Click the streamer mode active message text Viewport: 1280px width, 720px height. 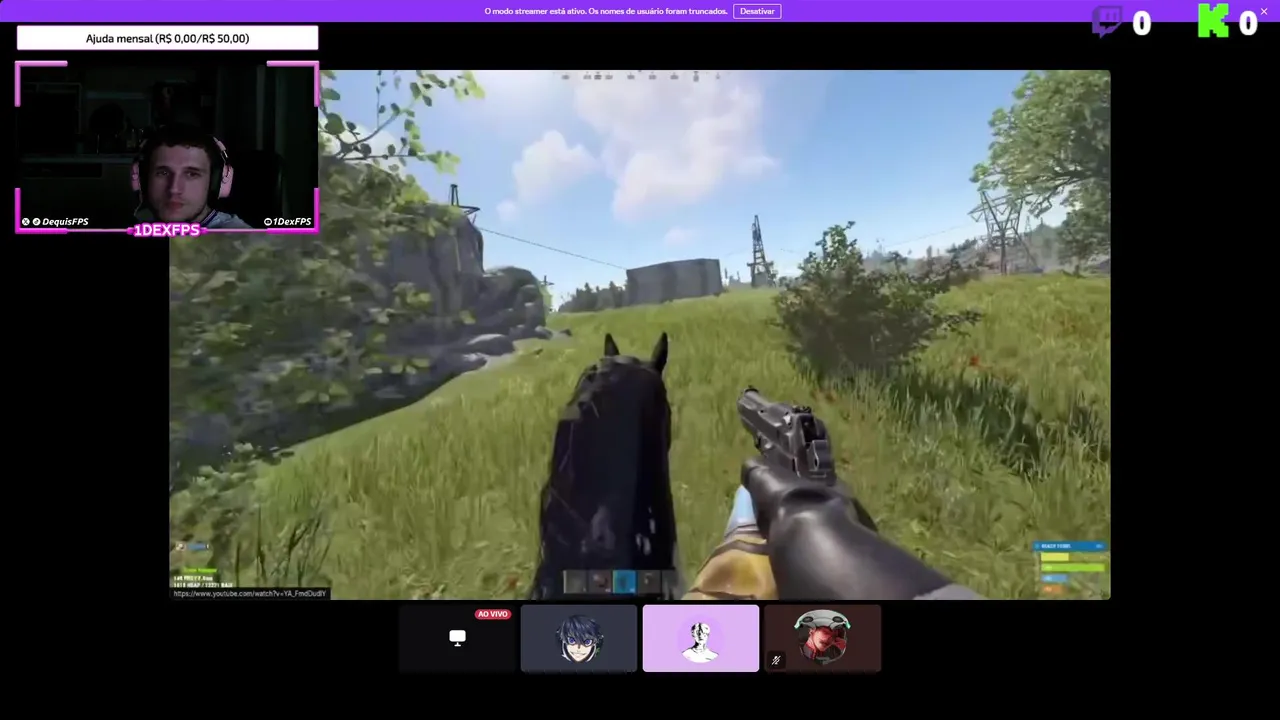pyautogui.click(x=606, y=11)
